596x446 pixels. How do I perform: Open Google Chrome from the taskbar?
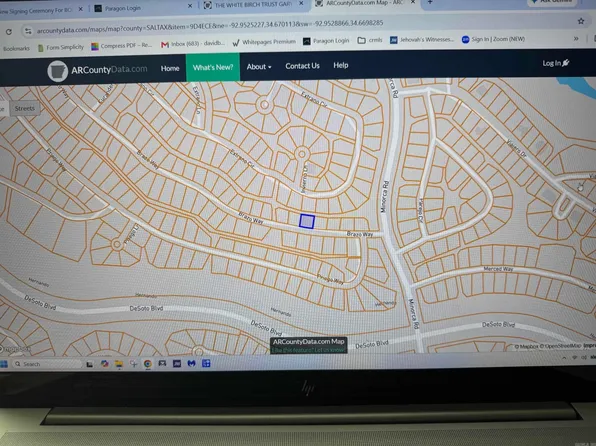pyautogui.click(x=148, y=364)
